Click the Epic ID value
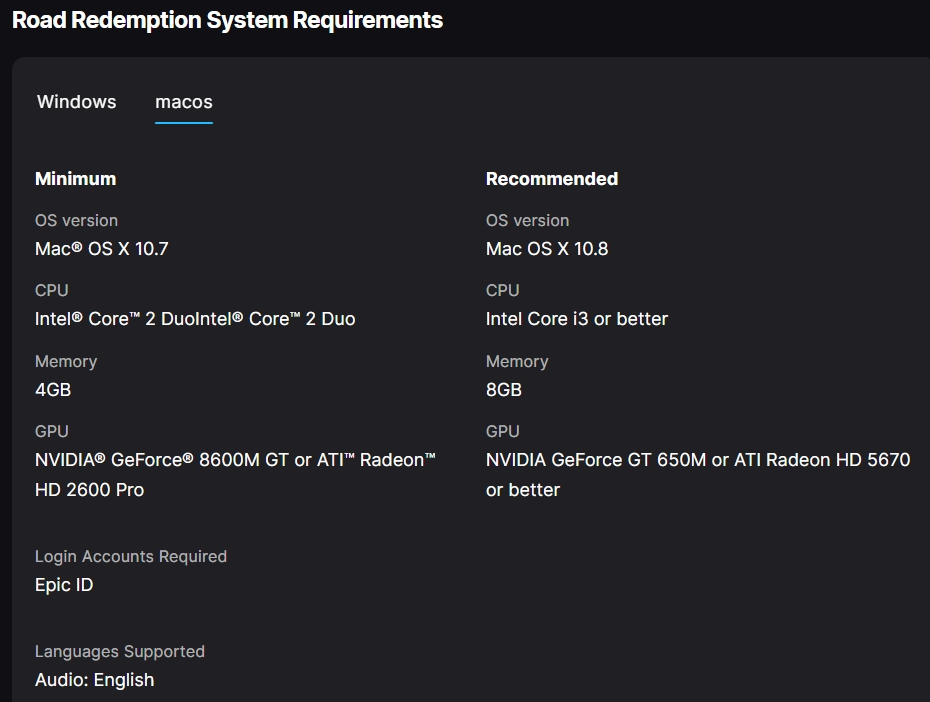The height and width of the screenshot is (702, 930). tap(64, 585)
